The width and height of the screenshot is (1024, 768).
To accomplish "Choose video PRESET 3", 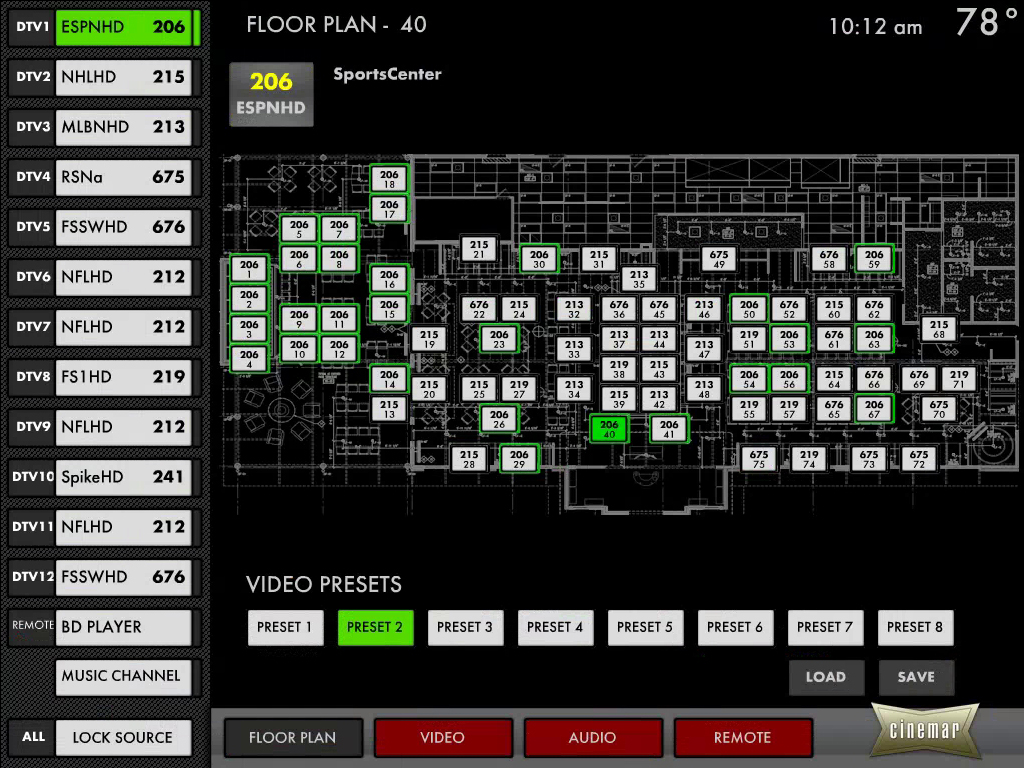I will [465, 628].
